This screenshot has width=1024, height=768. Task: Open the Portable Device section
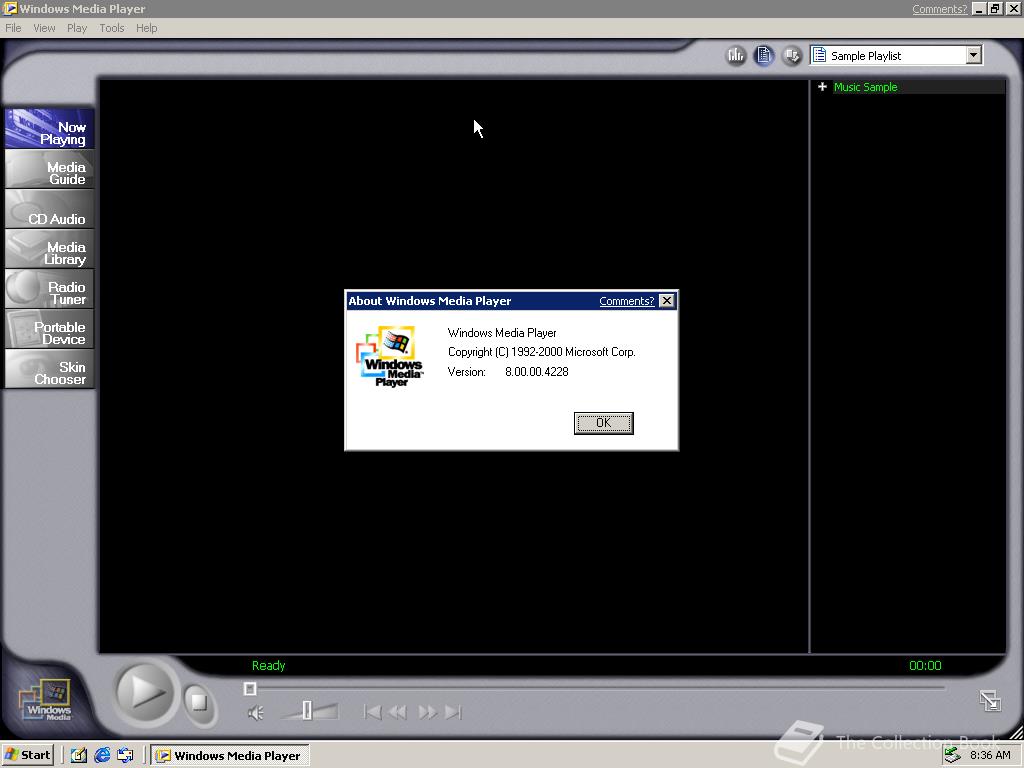point(50,328)
